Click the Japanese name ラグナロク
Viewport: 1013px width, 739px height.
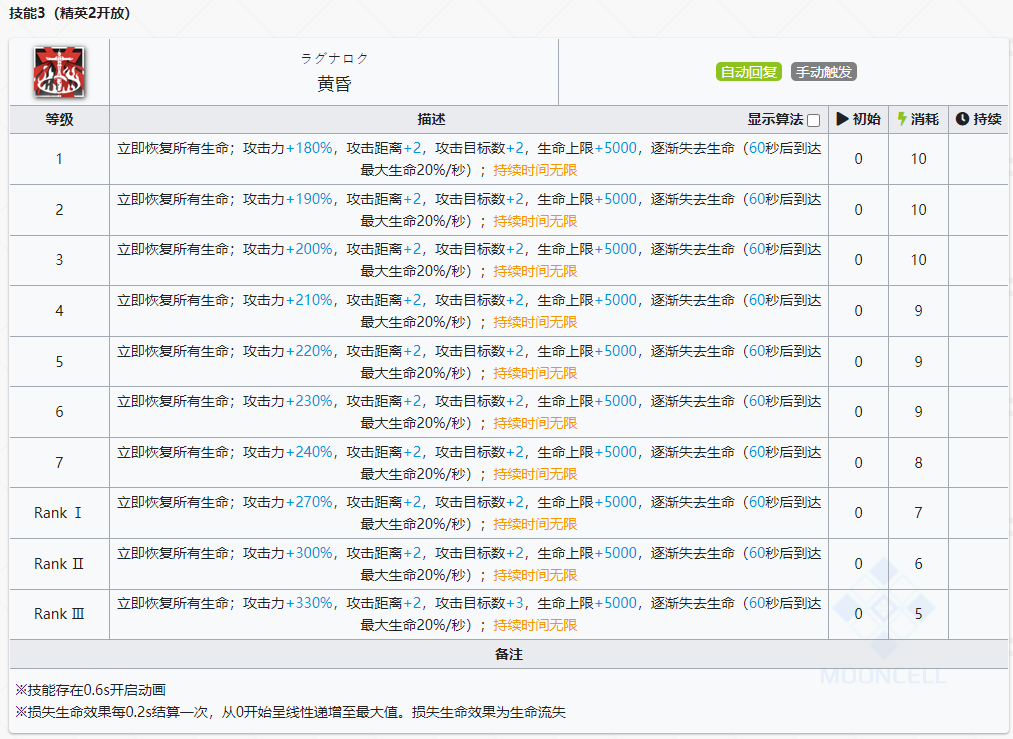point(334,58)
